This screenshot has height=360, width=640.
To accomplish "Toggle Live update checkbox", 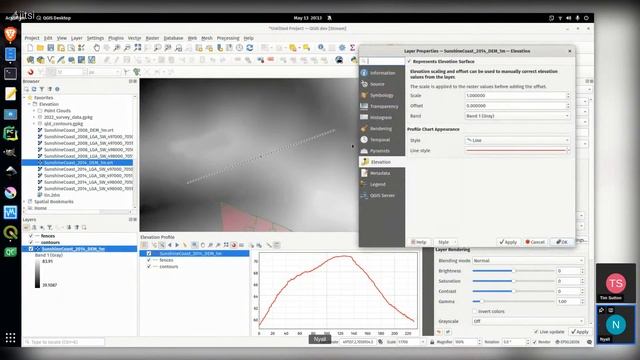I will click(536, 332).
